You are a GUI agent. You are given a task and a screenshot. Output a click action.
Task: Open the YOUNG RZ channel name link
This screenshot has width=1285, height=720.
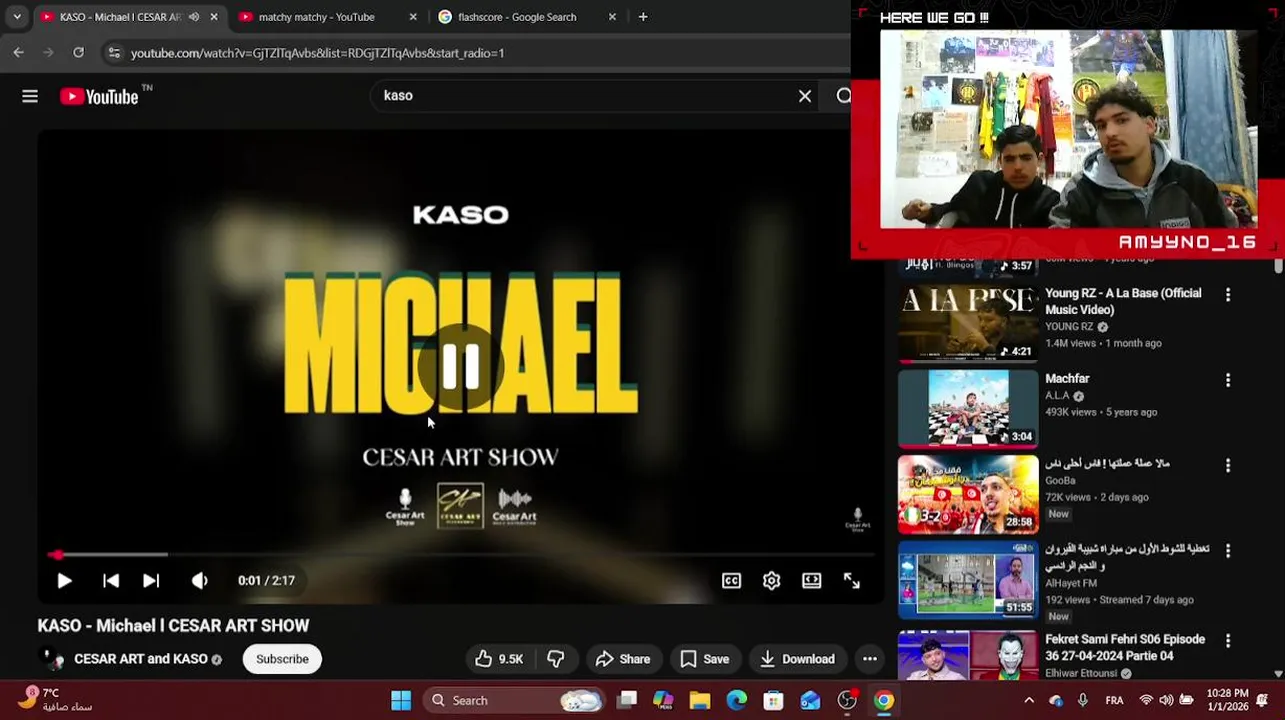(1069, 327)
